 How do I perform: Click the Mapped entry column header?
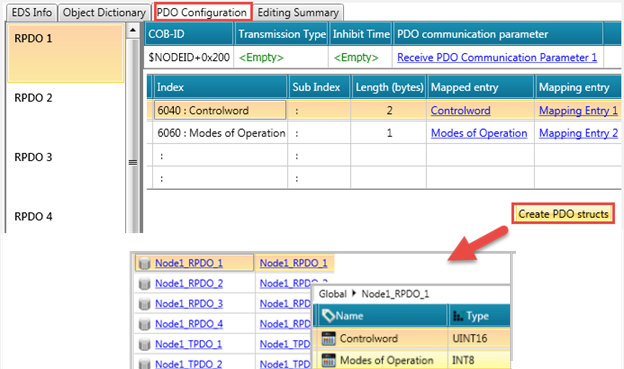[480, 87]
